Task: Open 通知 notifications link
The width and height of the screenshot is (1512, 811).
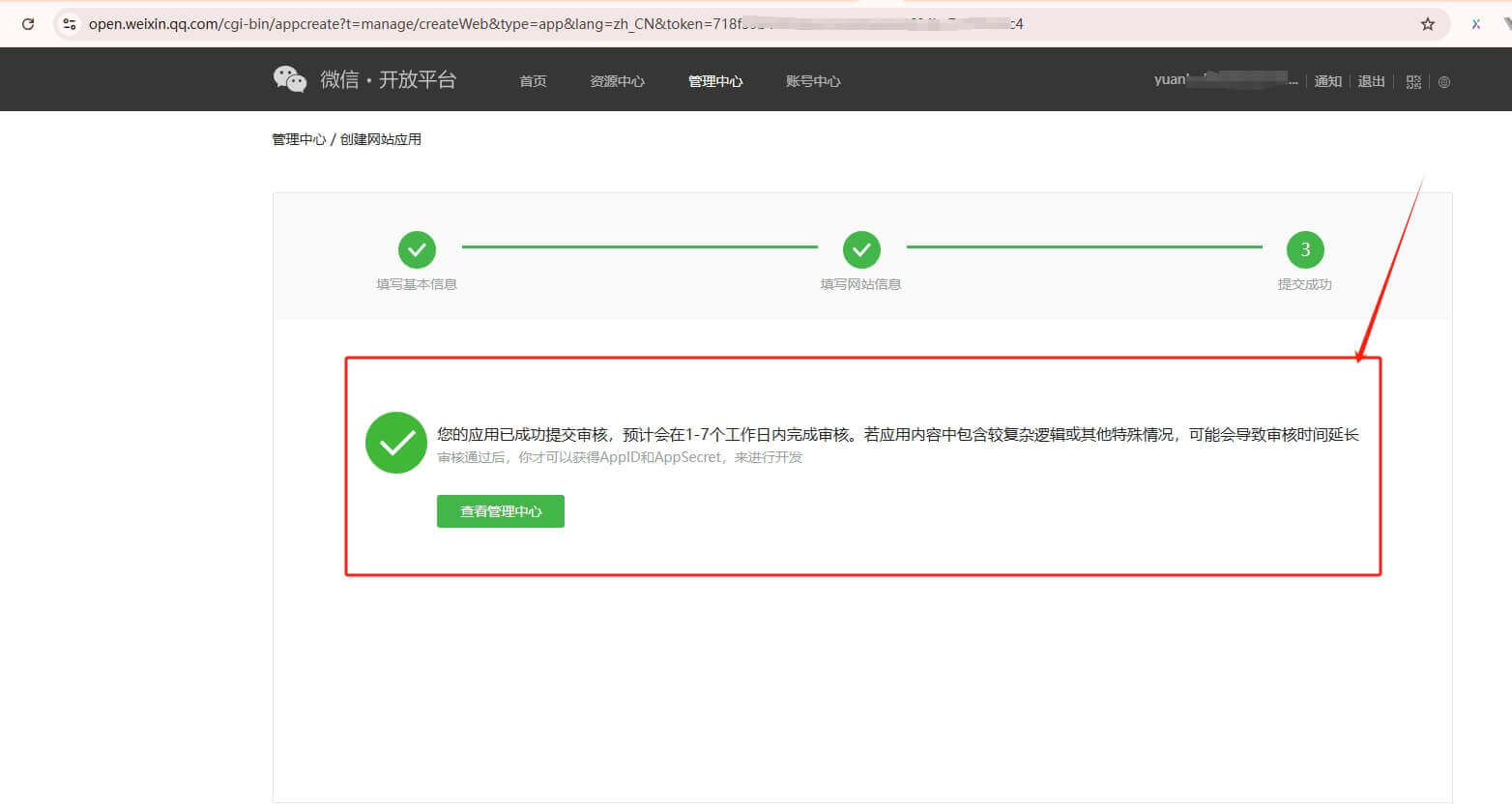Action: pos(1327,81)
